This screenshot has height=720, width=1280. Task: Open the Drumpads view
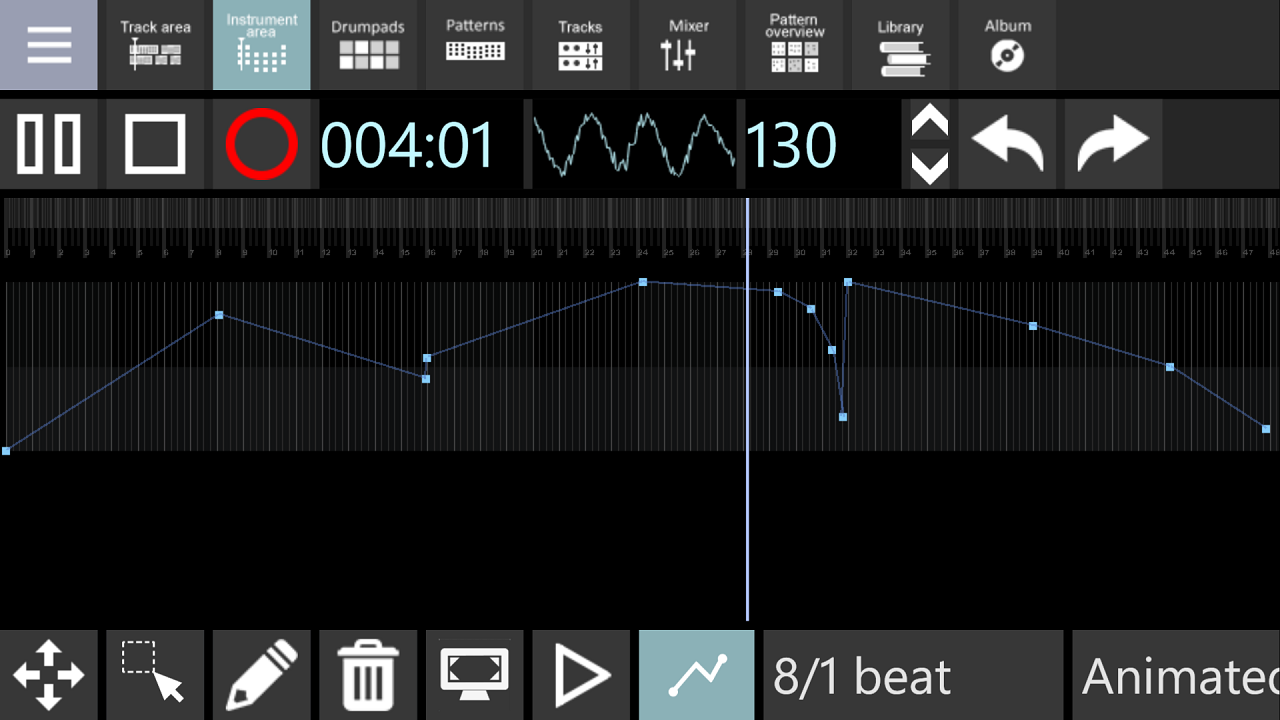click(x=368, y=45)
